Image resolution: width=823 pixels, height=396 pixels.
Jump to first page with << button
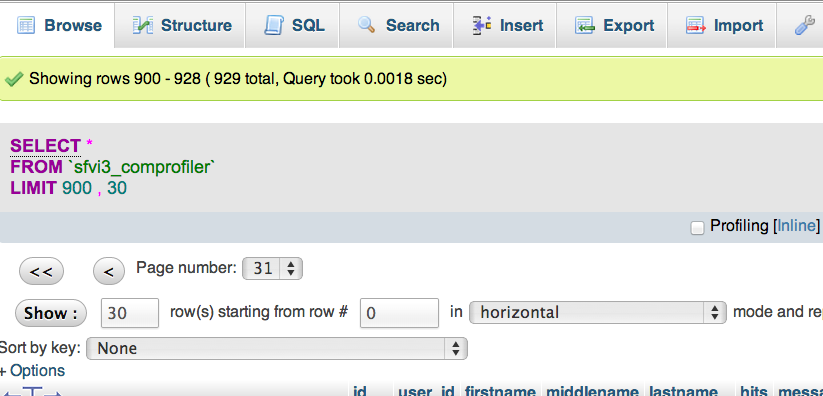(41, 272)
